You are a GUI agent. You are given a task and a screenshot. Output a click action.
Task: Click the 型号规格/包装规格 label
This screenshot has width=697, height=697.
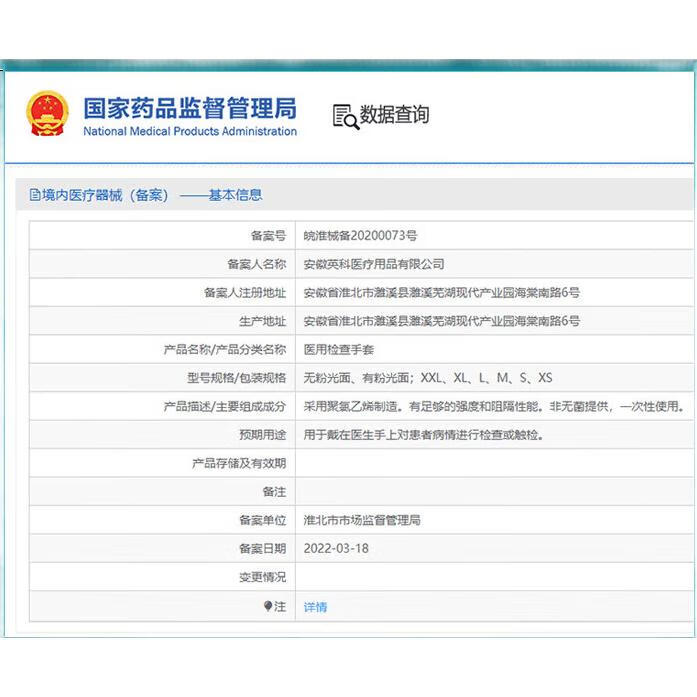236,378
